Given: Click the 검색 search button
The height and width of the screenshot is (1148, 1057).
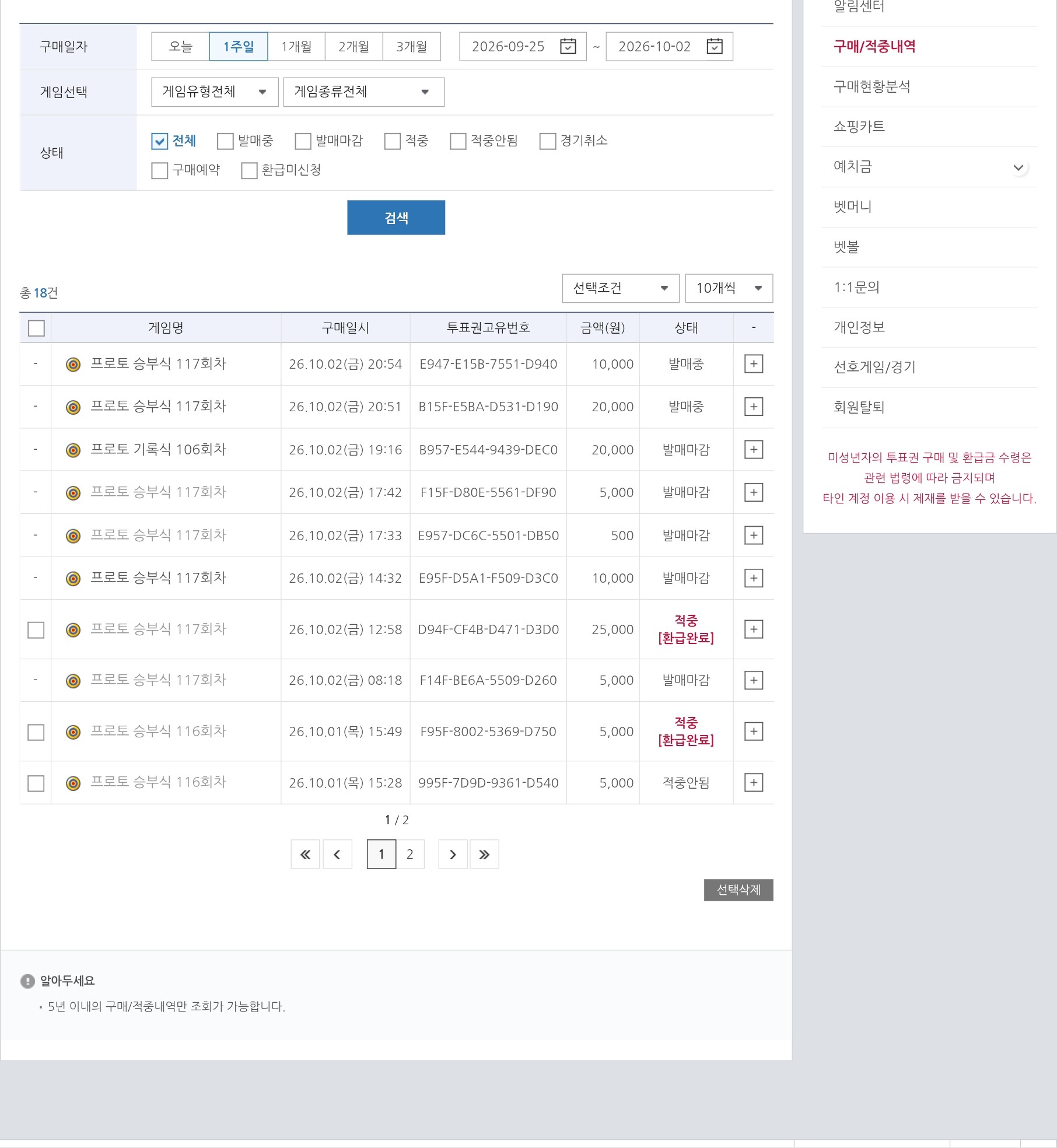Looking at the screenshot, I should [x=396, y=218].
